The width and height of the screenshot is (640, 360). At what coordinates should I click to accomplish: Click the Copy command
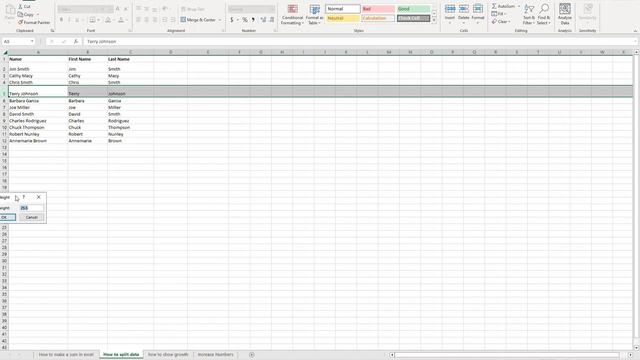(x=26, y=14)
